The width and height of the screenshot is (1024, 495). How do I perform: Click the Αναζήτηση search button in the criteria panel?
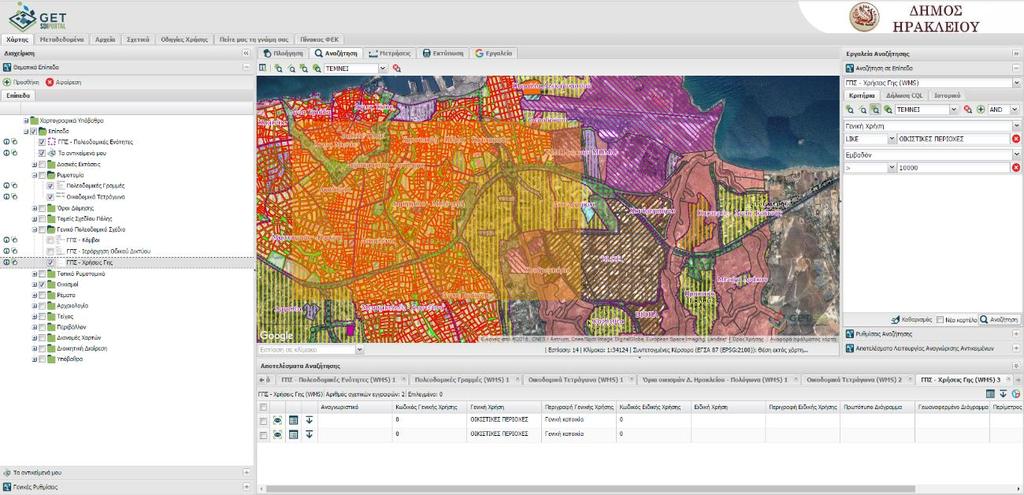[x=999, y=320]
